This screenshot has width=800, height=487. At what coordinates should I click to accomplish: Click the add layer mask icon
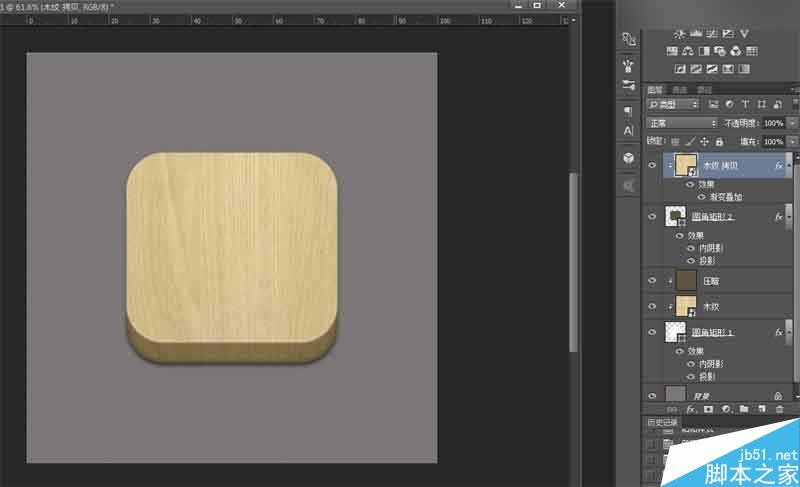tap(708, 409)
